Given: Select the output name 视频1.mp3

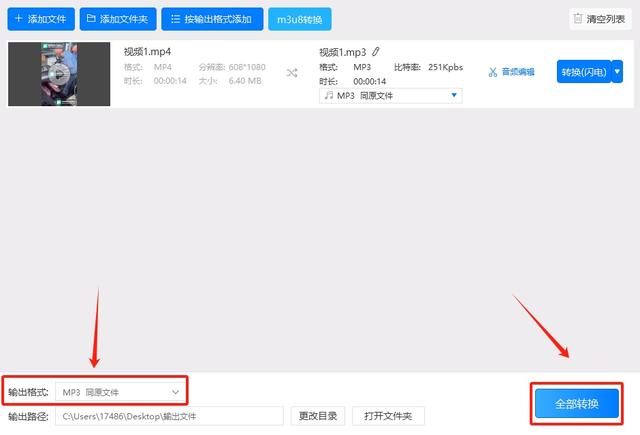Looking at the screenshot, I should pyautogui.click(x=342, y=52).
